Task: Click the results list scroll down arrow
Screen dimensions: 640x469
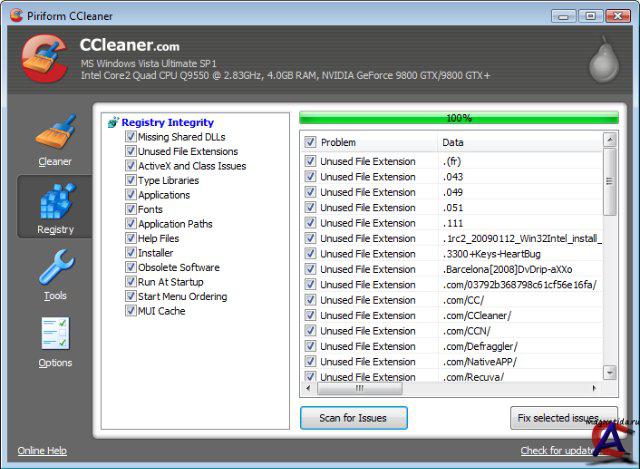Action: click(610, 372)
